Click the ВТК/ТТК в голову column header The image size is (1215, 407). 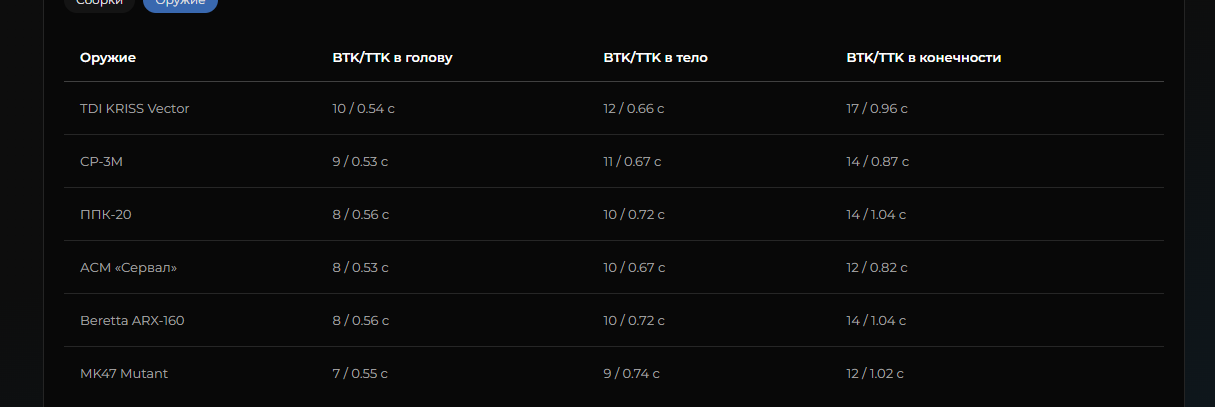click(x=392, y=58)
